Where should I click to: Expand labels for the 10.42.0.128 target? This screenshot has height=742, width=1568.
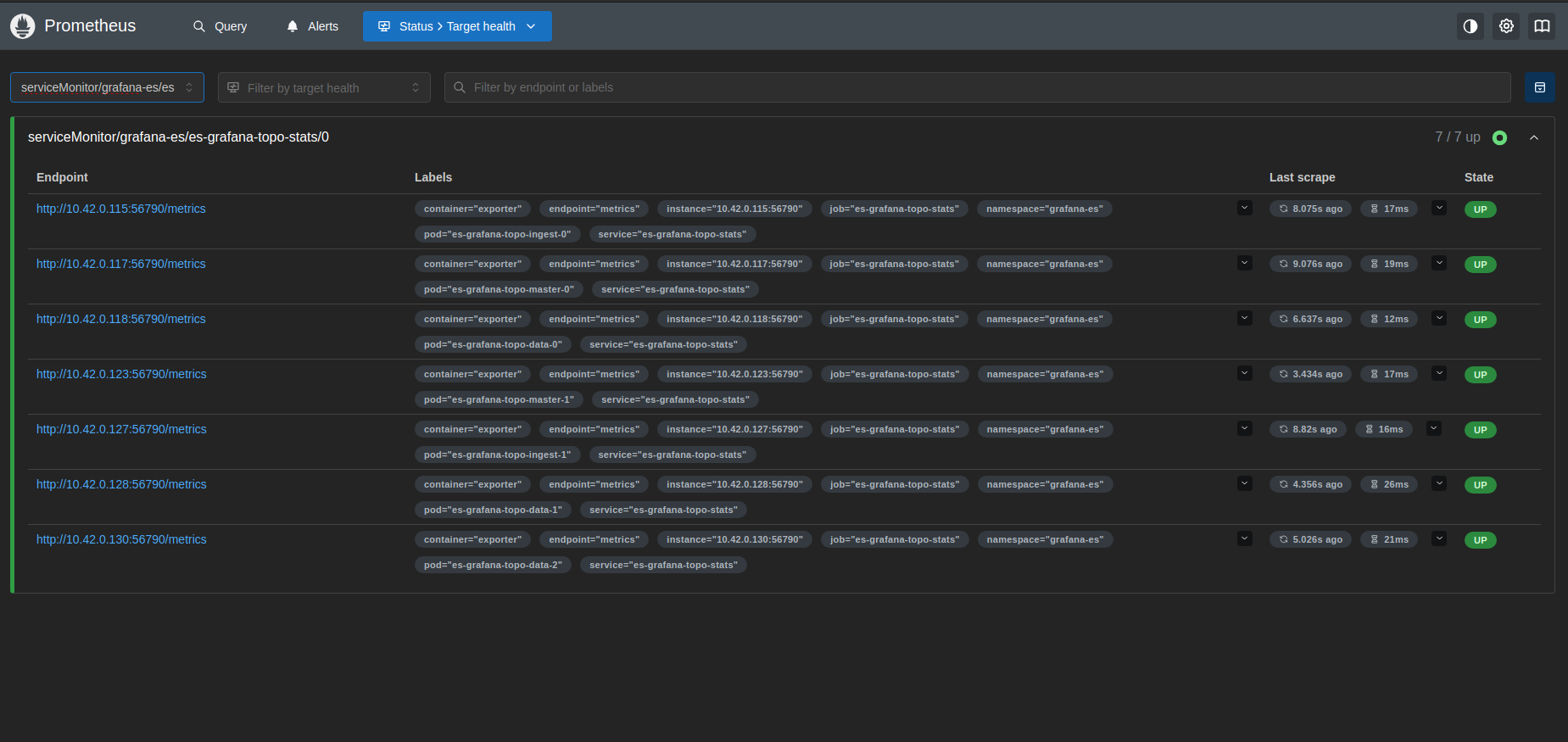coord(1245,483)
